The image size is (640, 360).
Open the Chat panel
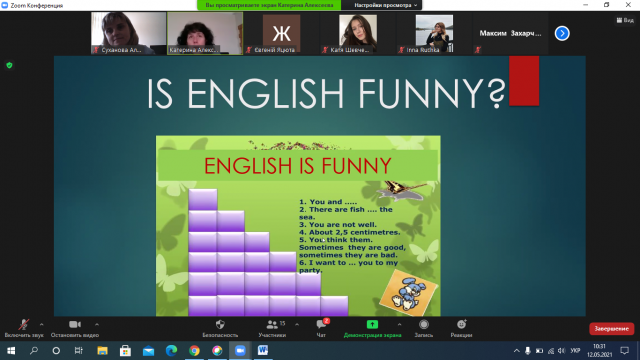(321, 328)
